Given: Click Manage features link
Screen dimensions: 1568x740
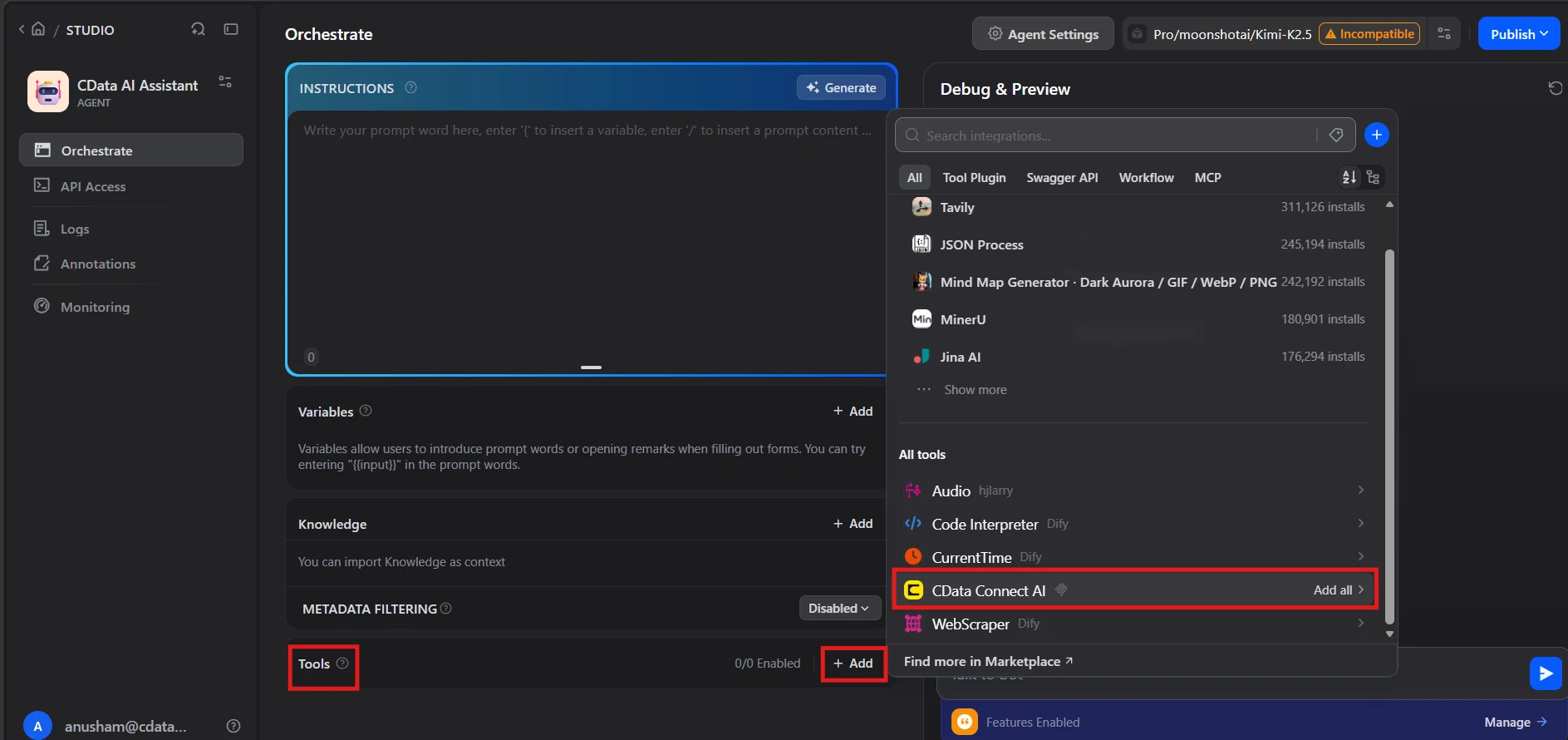Looking at the screenshot, I should [1515, 722].
